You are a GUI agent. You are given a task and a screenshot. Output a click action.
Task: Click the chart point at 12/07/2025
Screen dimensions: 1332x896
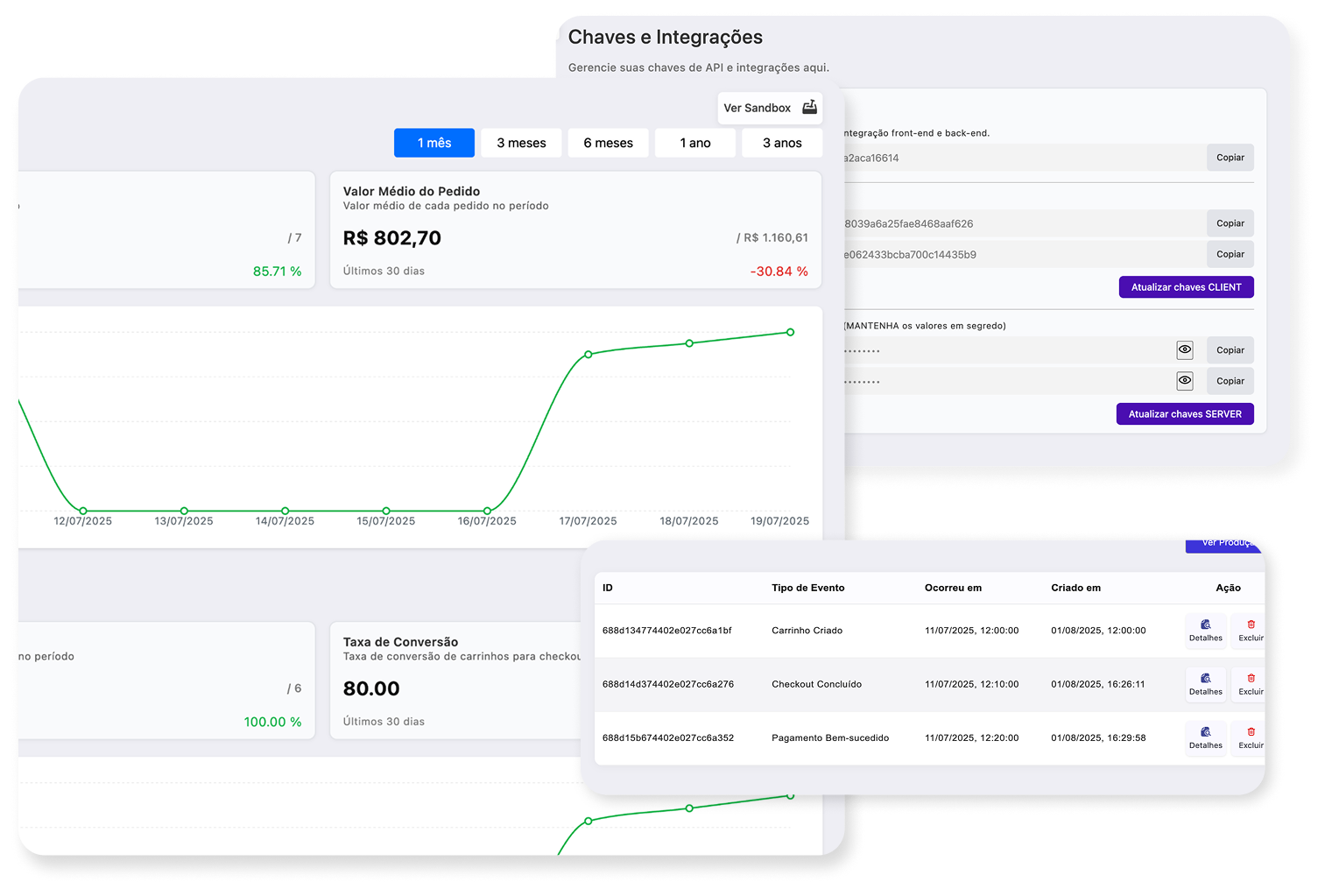[83, 511]
